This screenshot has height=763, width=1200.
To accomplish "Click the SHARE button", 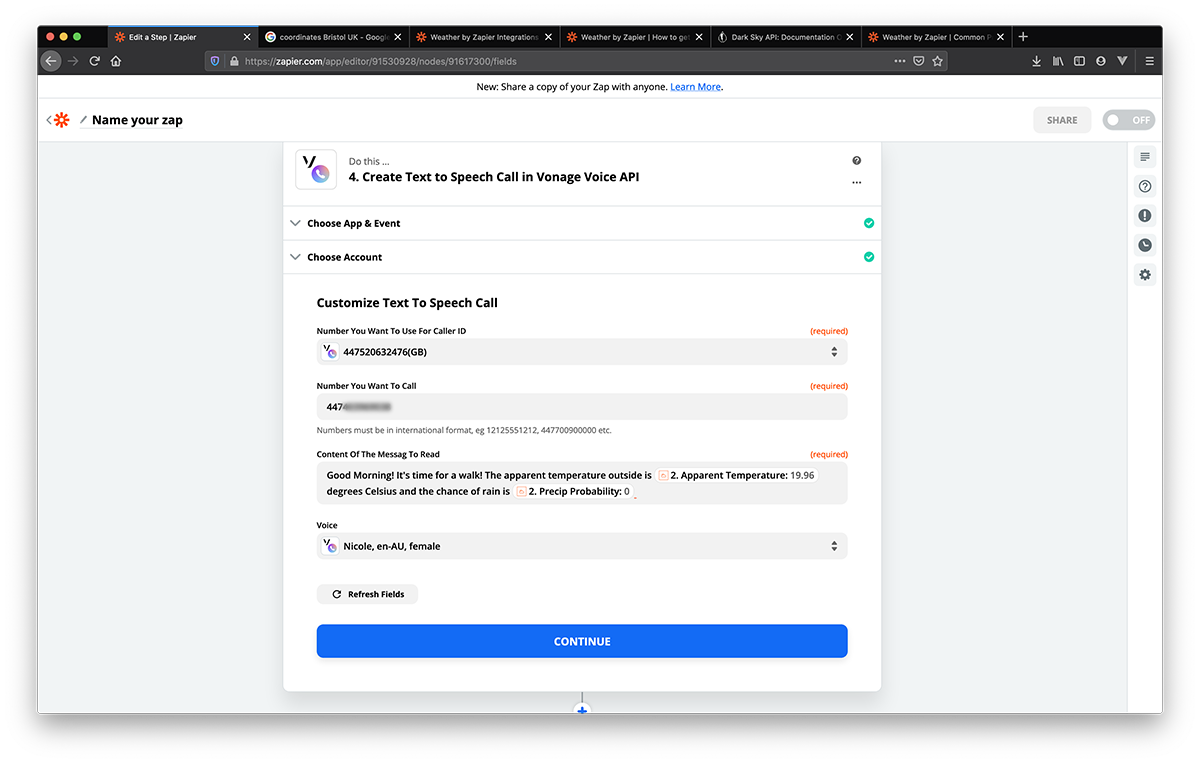I will (1062, 120).
